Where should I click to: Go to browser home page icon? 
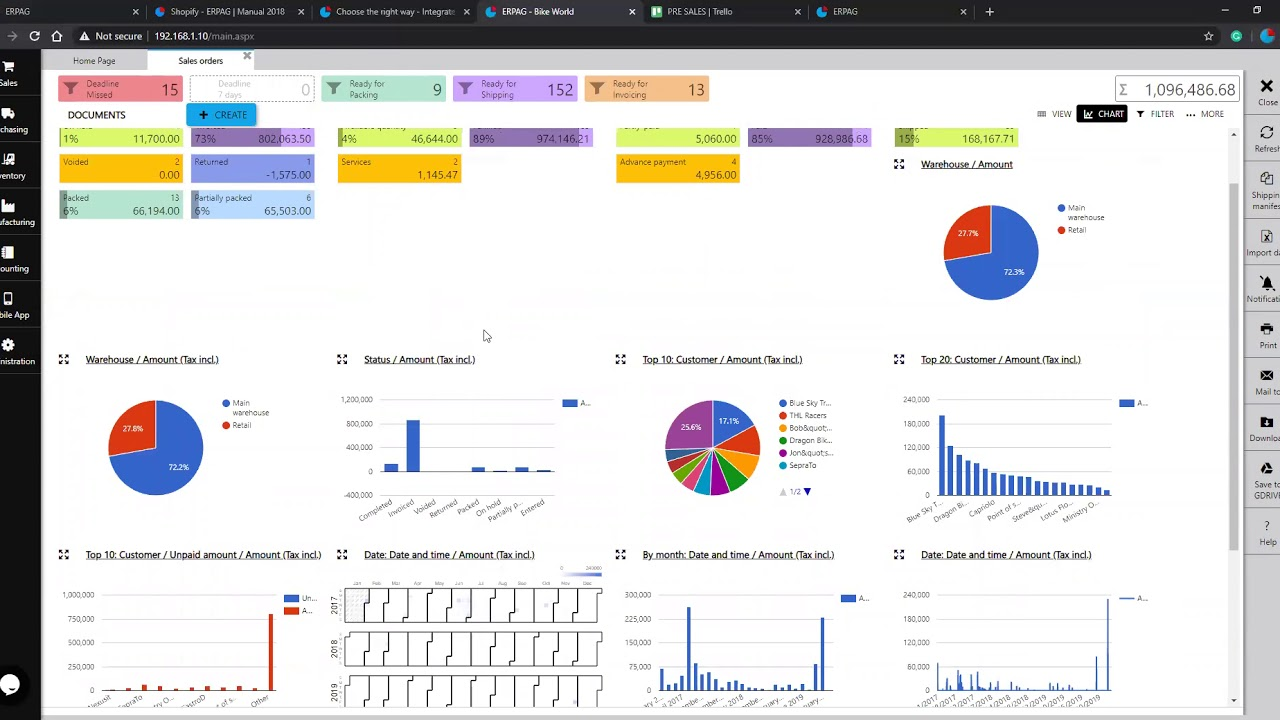click(57, 36)
